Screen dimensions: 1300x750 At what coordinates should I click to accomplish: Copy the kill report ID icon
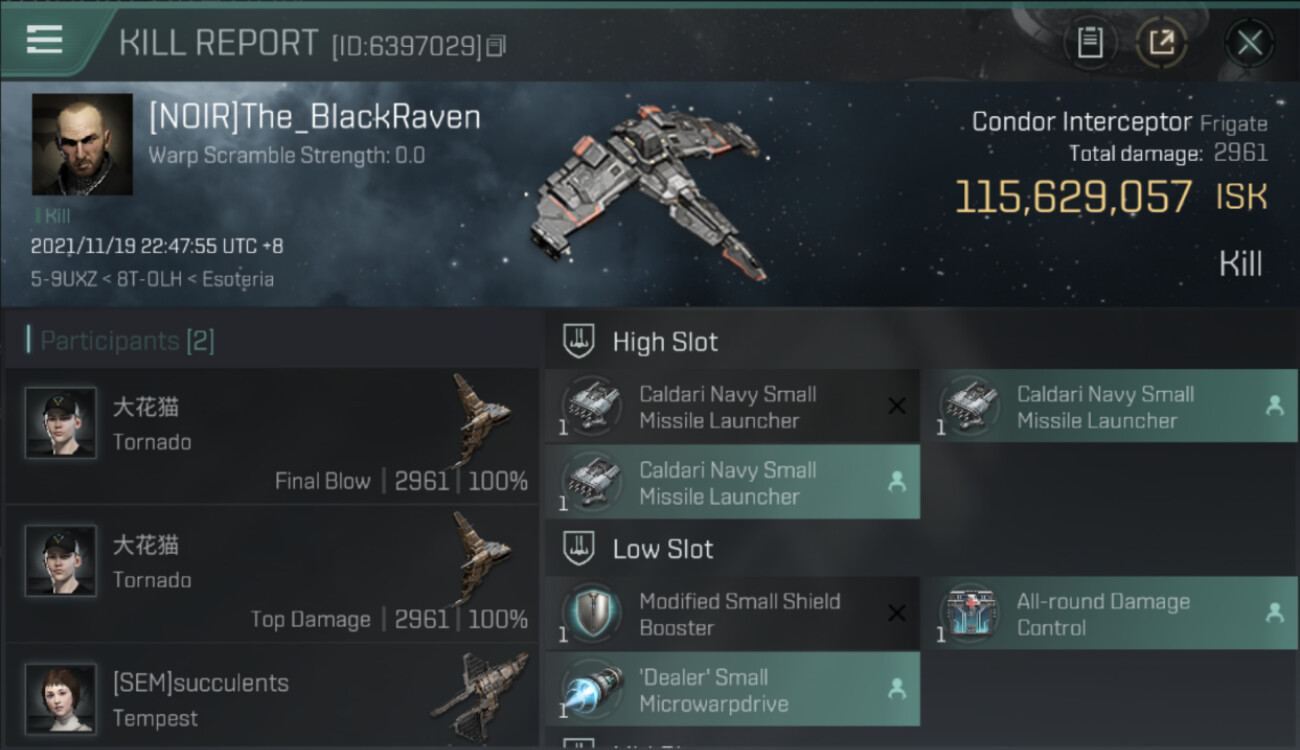[496, 45]
